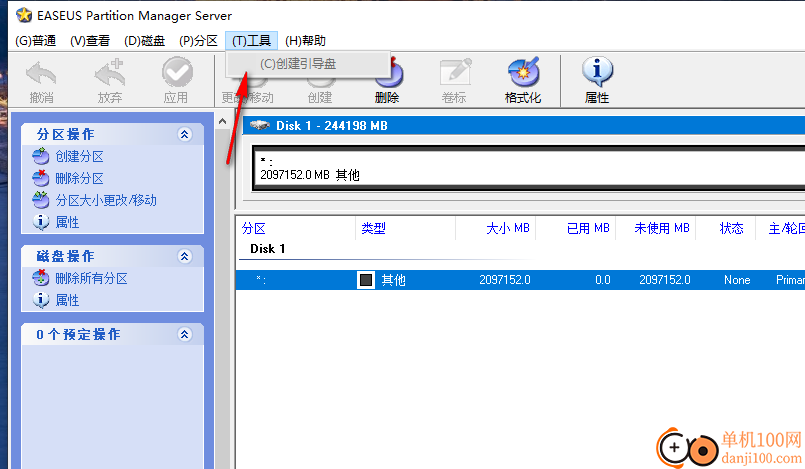Select the *: partition row

pyautogui.click(x=520, y=280)
